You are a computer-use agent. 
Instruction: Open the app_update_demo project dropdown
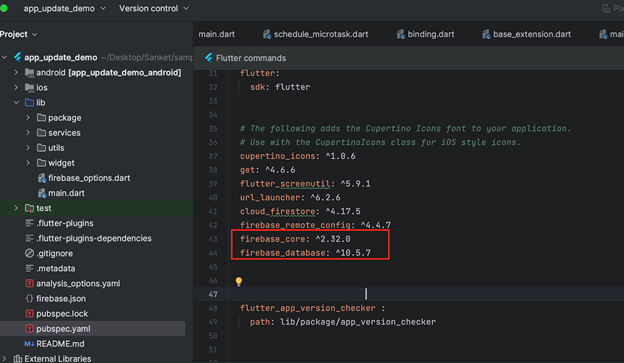[64, 8]
